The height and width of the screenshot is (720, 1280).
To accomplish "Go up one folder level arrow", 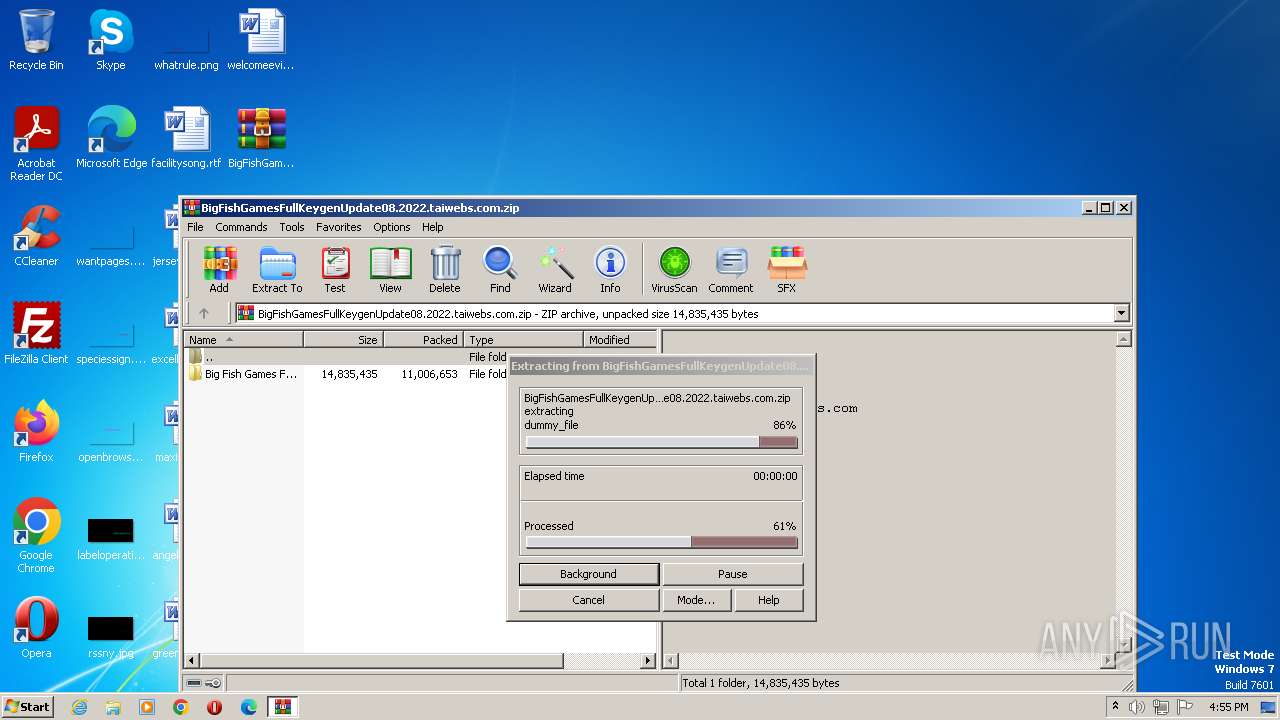I will [x=204, y=313].
